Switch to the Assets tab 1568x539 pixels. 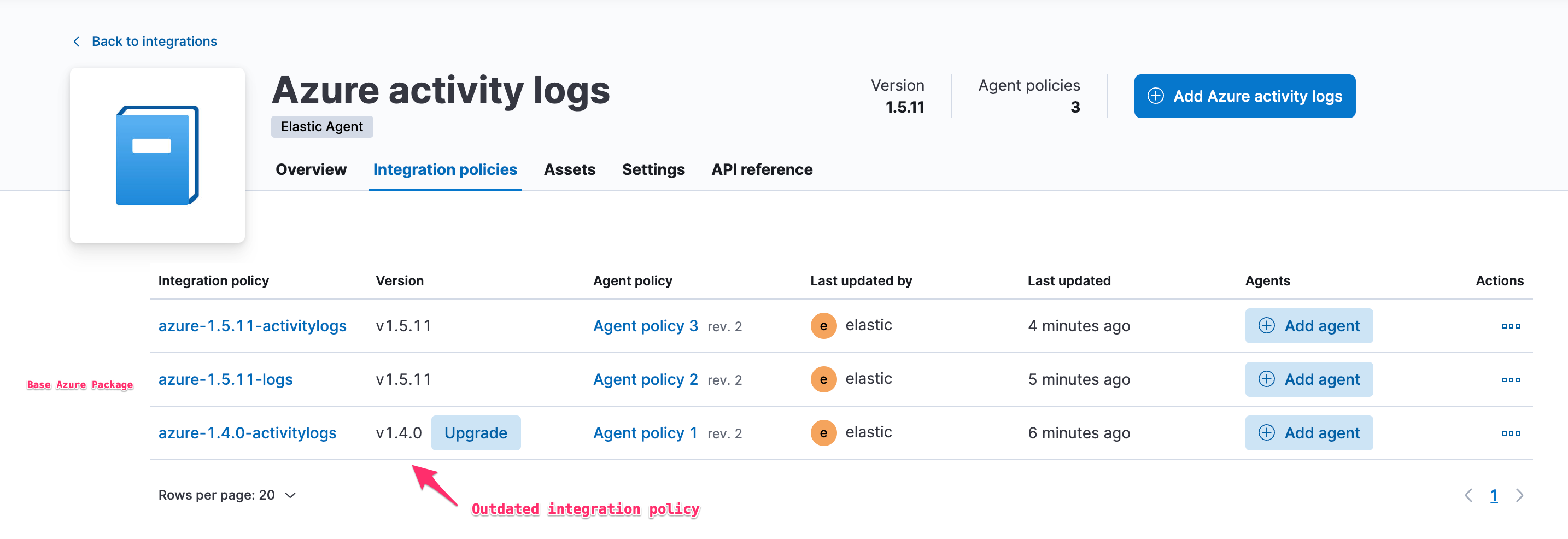tap(569, 169)
